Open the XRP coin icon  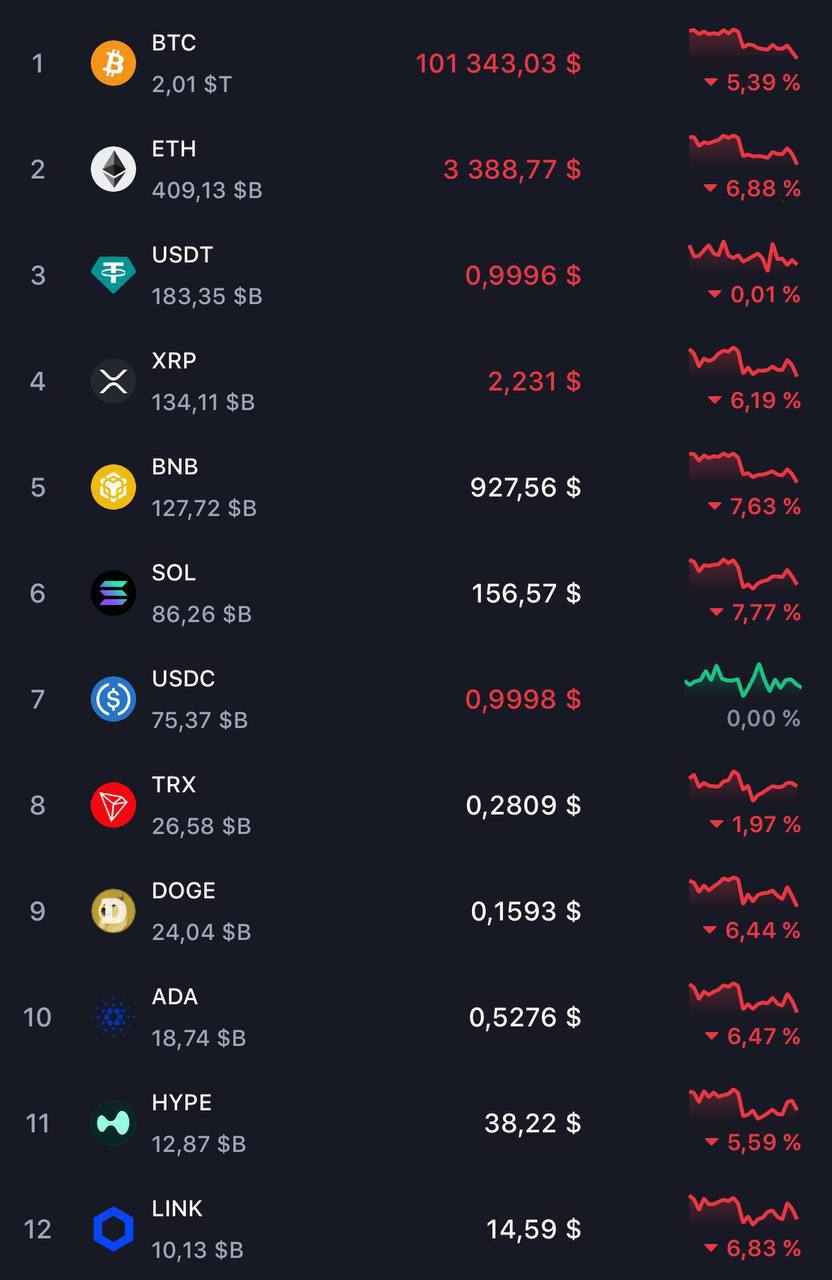tap(113, 381)
